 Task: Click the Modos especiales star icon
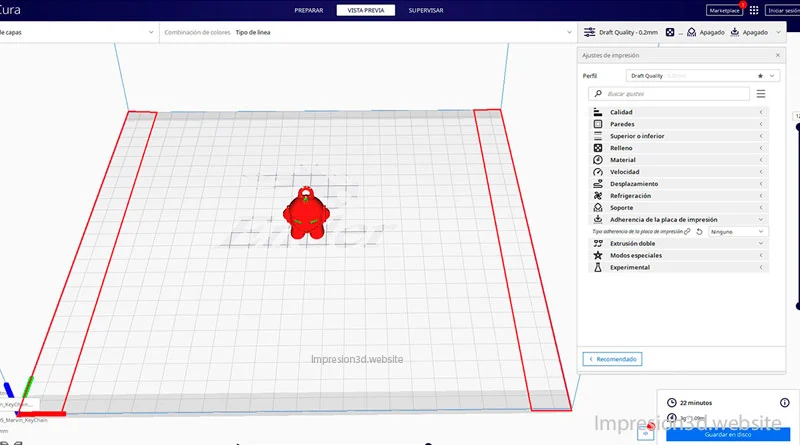[x=598, y=255]
